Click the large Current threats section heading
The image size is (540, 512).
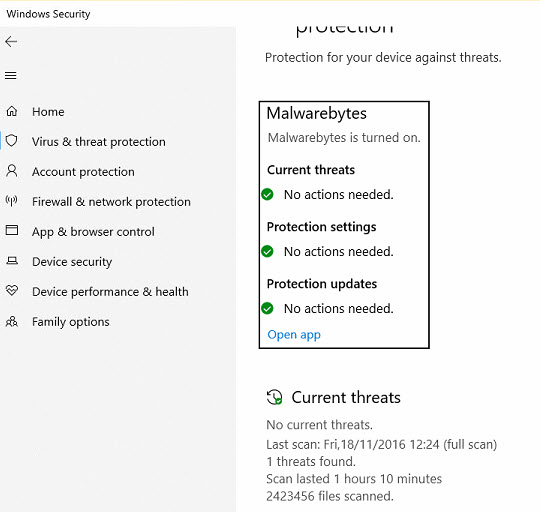(346, 397)
